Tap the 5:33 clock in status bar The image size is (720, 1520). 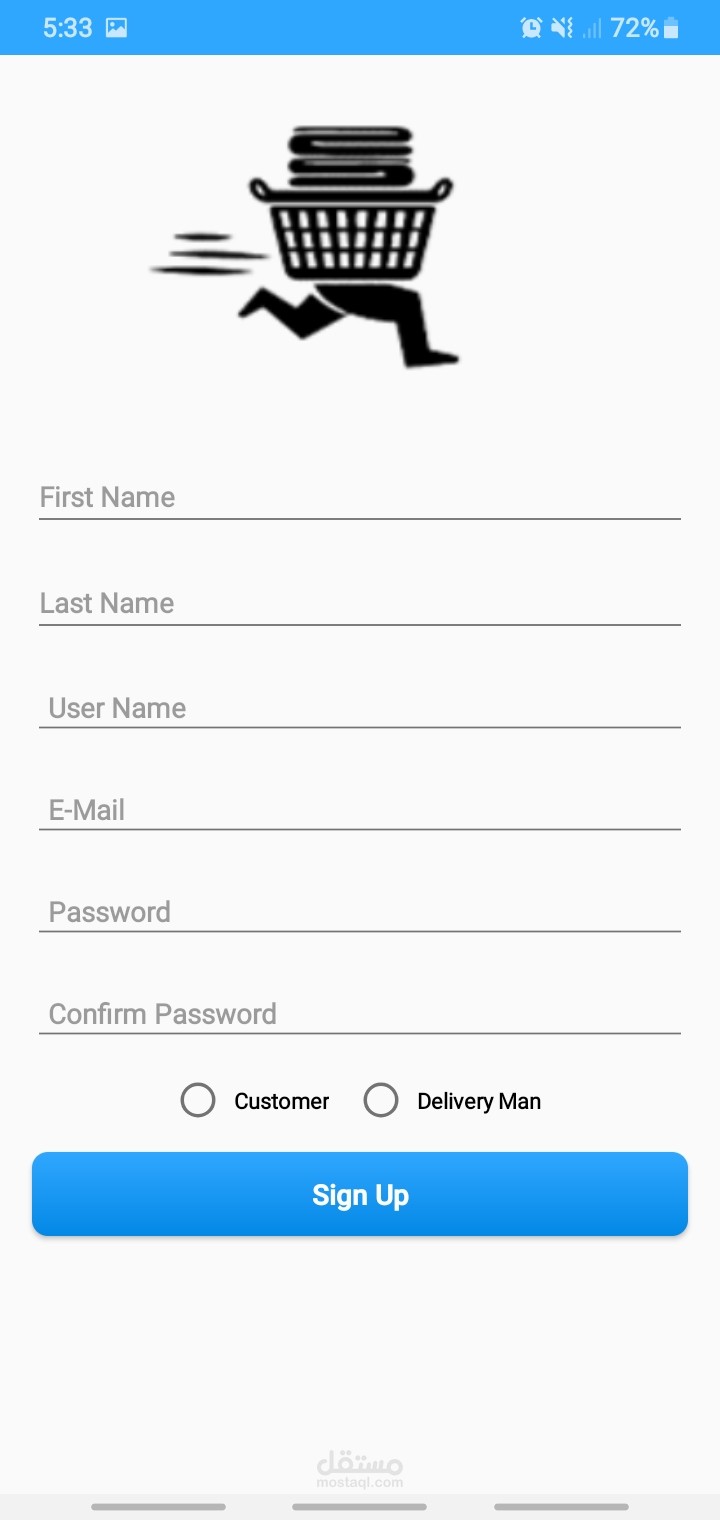pyautogui.click(x=68, y=28)
